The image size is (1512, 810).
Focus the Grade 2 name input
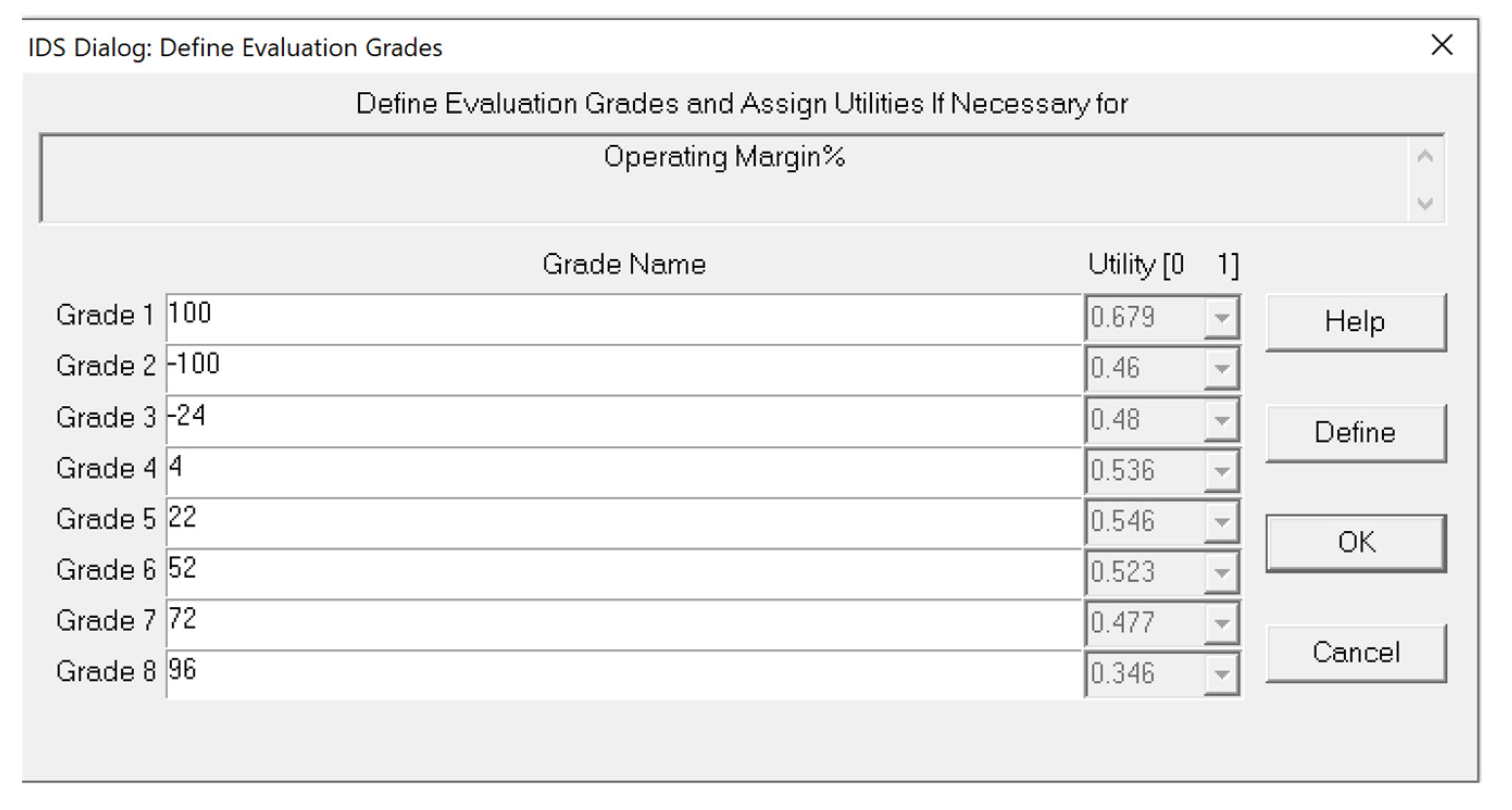click(x=622, y=369)
